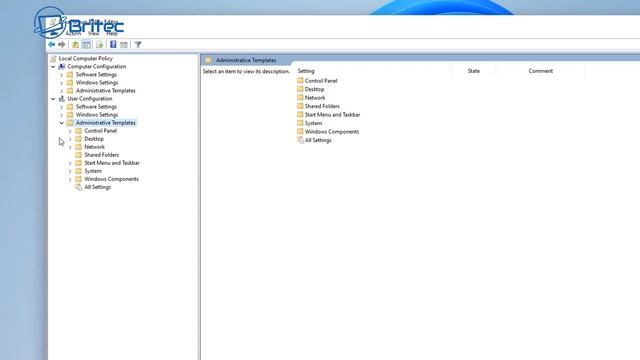Viewport: 640px width, 360px height.
Task: Collapse the Computer Configuration node
Action: 53,67
